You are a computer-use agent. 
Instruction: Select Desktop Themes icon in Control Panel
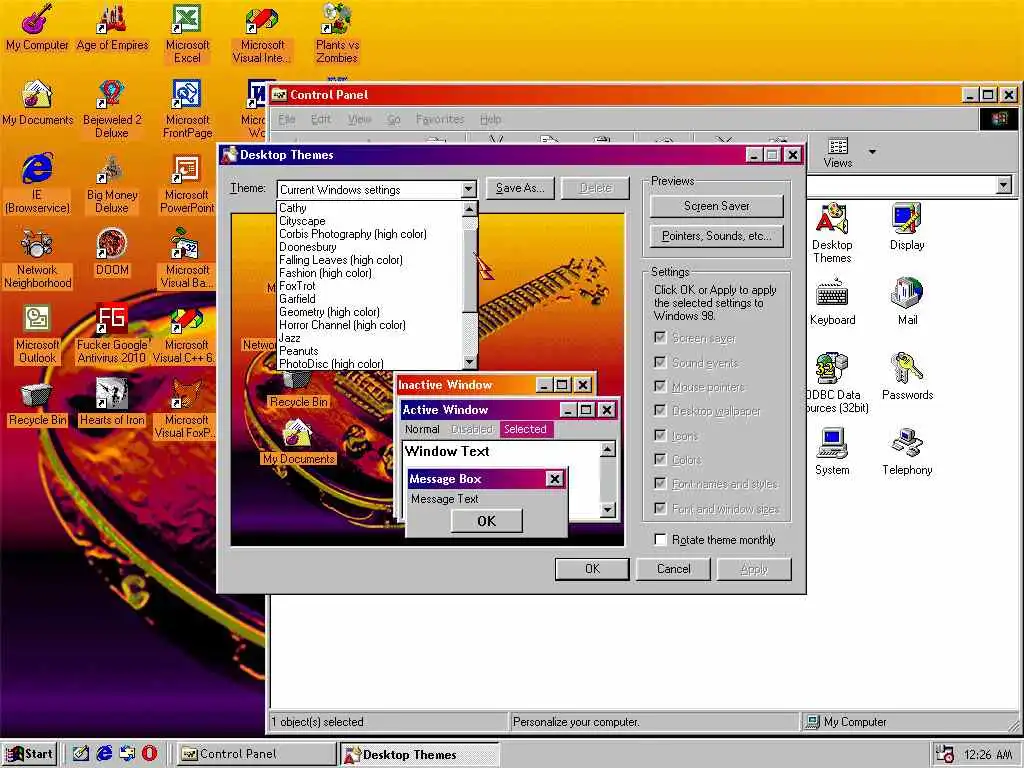click(833, 233)
